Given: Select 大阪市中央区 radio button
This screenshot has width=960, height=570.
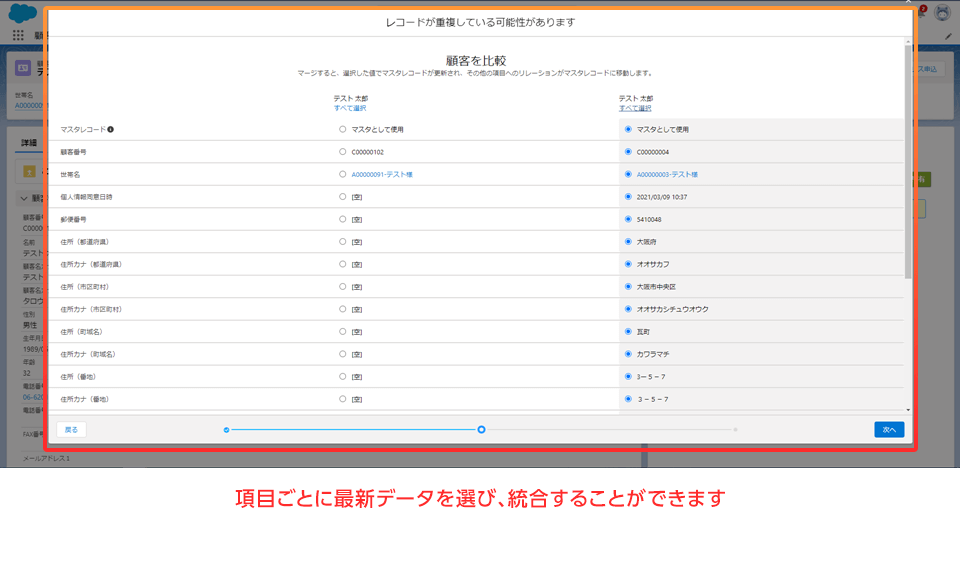Looking at the screenshot, I should [x=628, y=287].
